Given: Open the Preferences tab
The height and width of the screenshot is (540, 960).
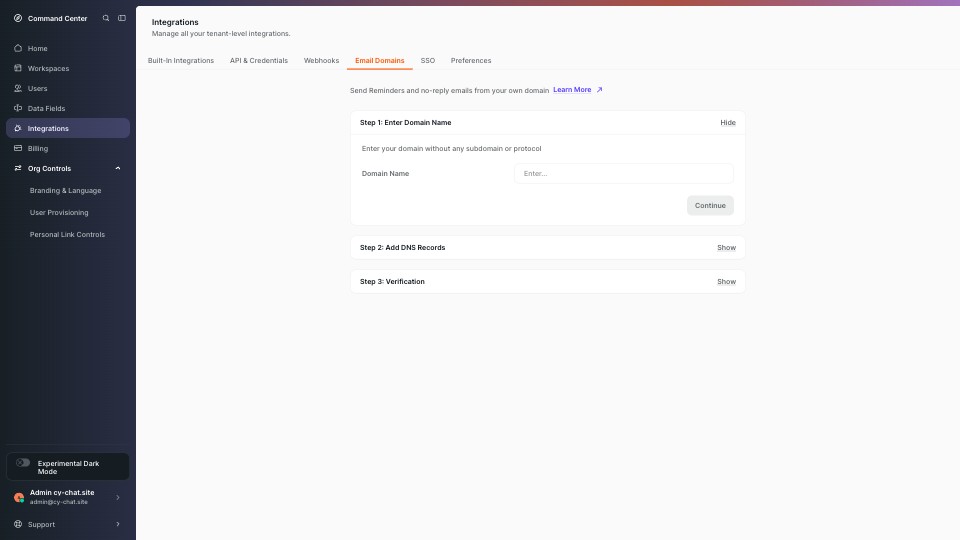Looking at the screenshot, I should [x=471, y=61].
